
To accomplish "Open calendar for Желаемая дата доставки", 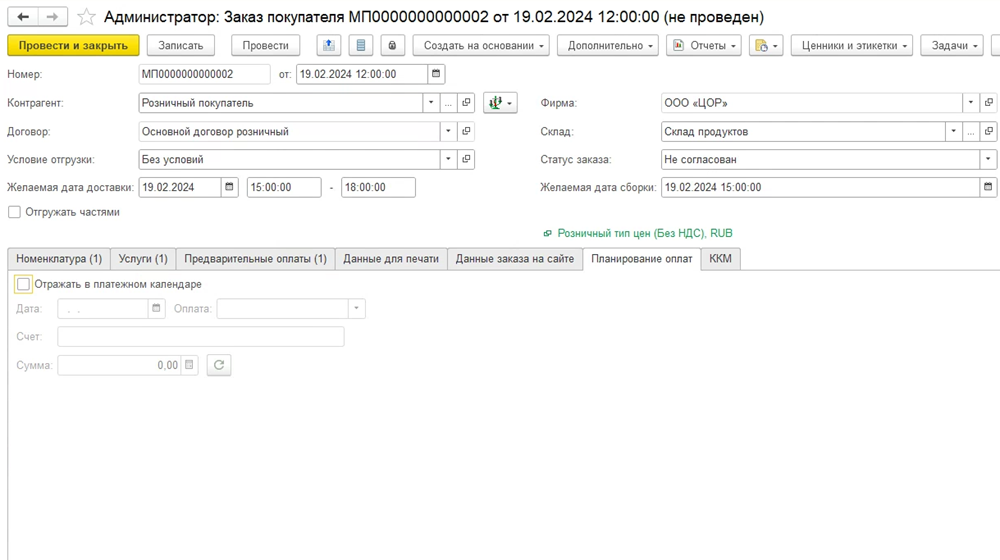I will click(229, 187).
